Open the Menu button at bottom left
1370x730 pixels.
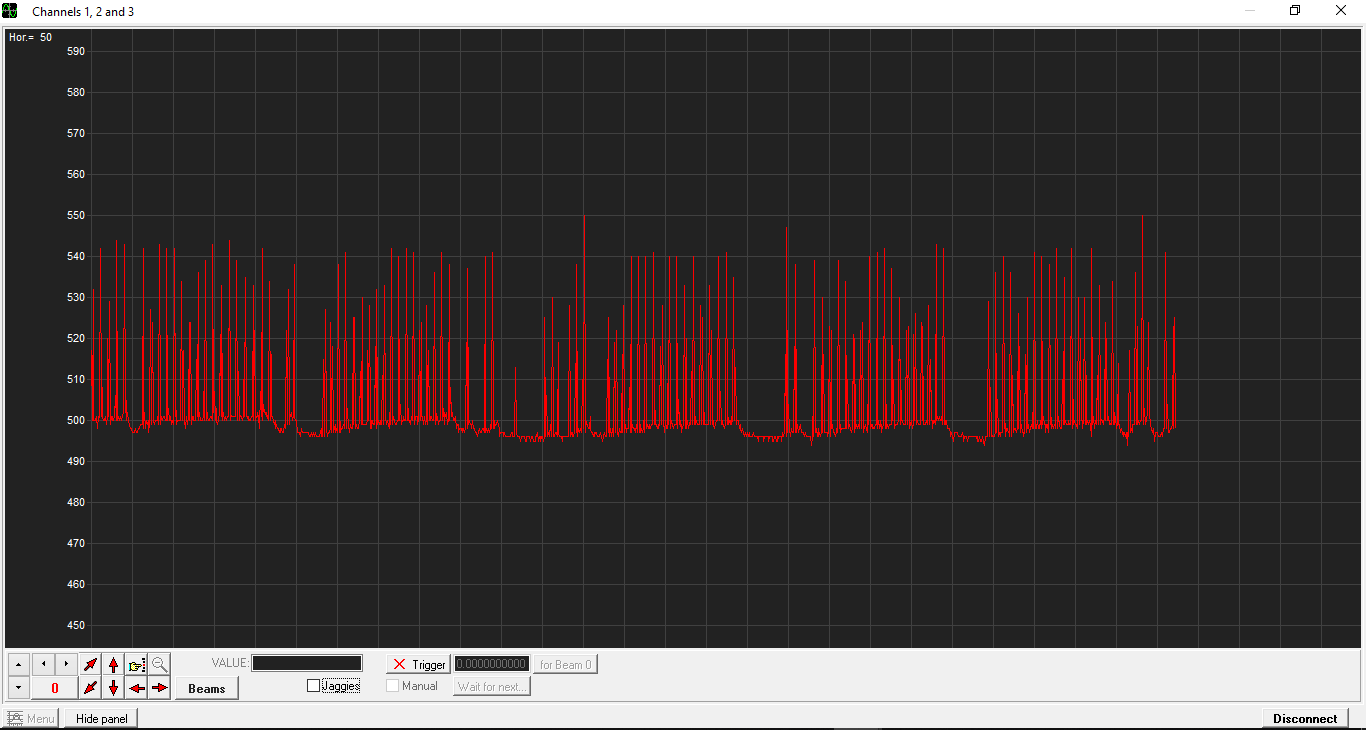[31, 718]
